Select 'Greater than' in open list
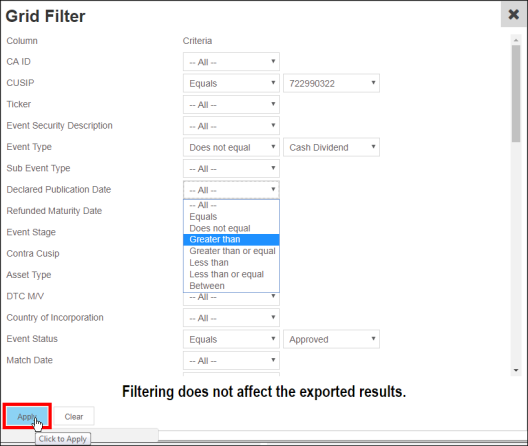The width and height of the screenshot is (528, 446). pos(231,240)
